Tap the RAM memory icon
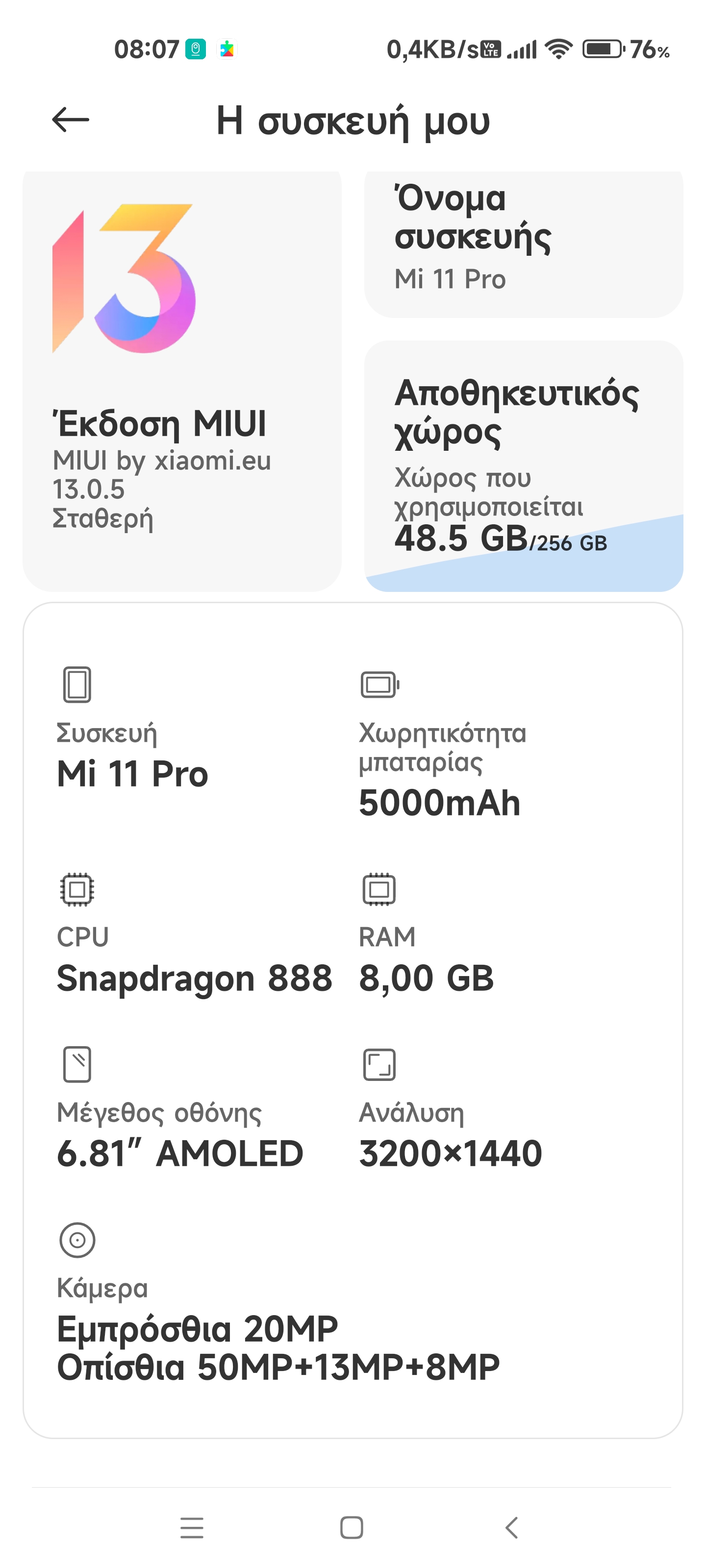 click(x=379, y=889)
